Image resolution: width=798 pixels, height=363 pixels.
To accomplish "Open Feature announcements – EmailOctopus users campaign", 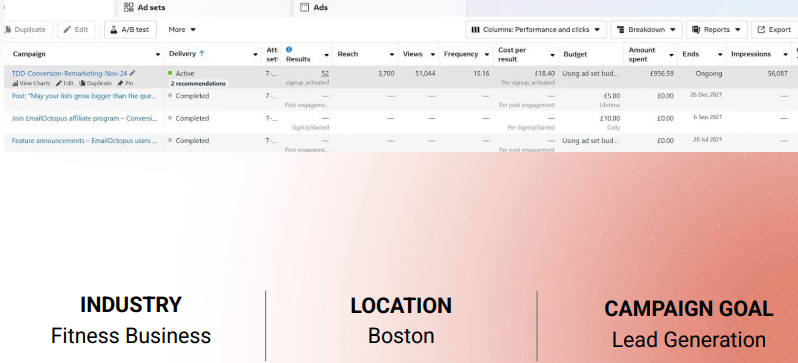I will pyautogui.click(x=84, y=141).
